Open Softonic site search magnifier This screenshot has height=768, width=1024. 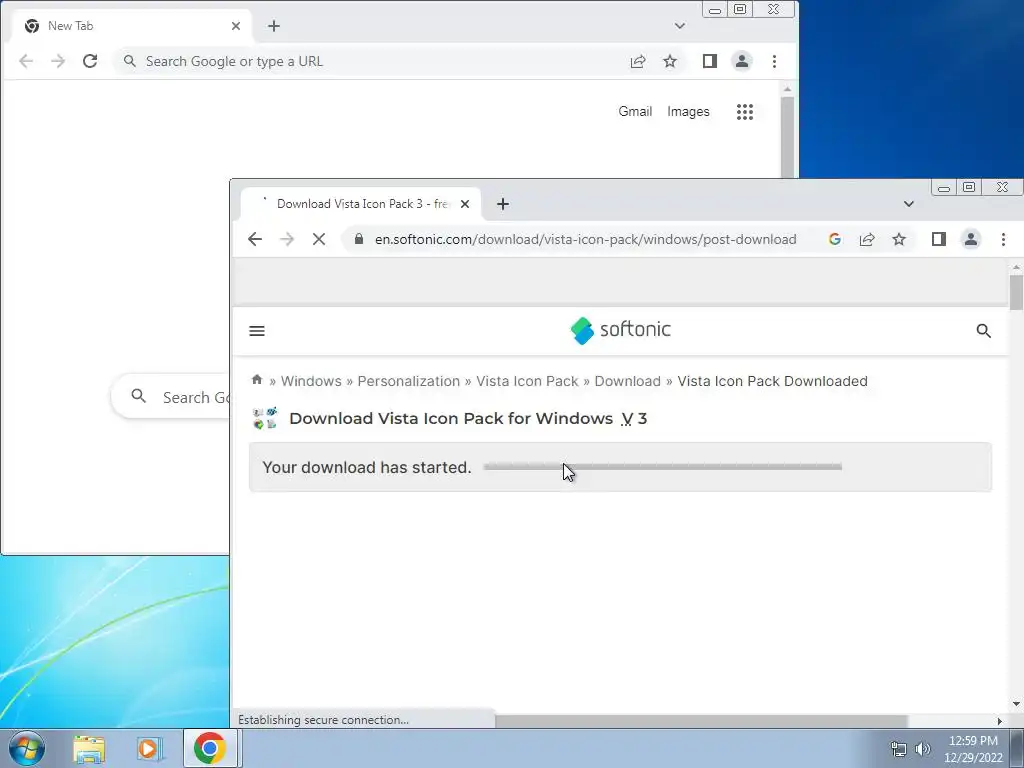pyautogui.click(x=984, y=331)
